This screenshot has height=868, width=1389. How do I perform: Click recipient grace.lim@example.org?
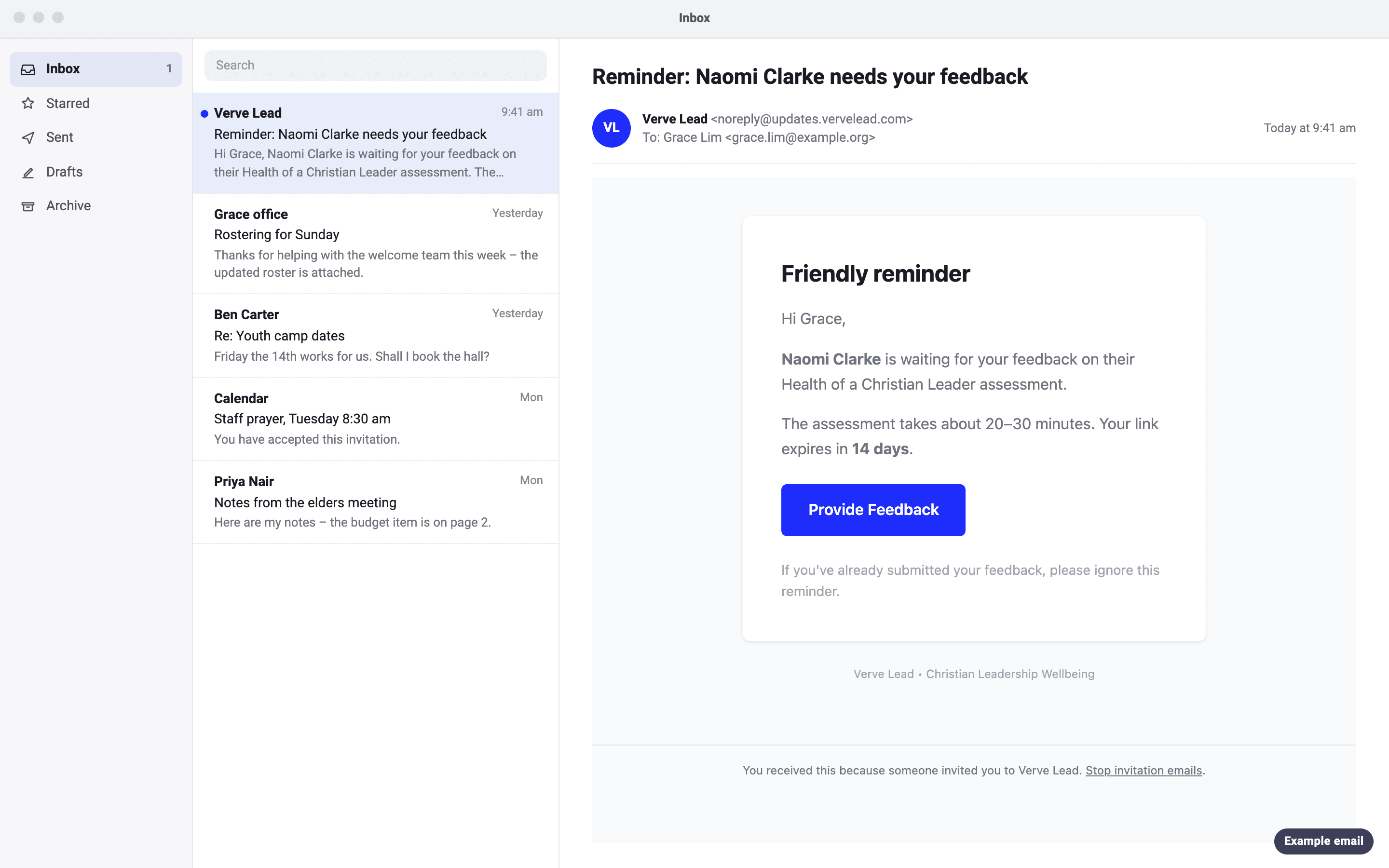(x=800, y=138)
